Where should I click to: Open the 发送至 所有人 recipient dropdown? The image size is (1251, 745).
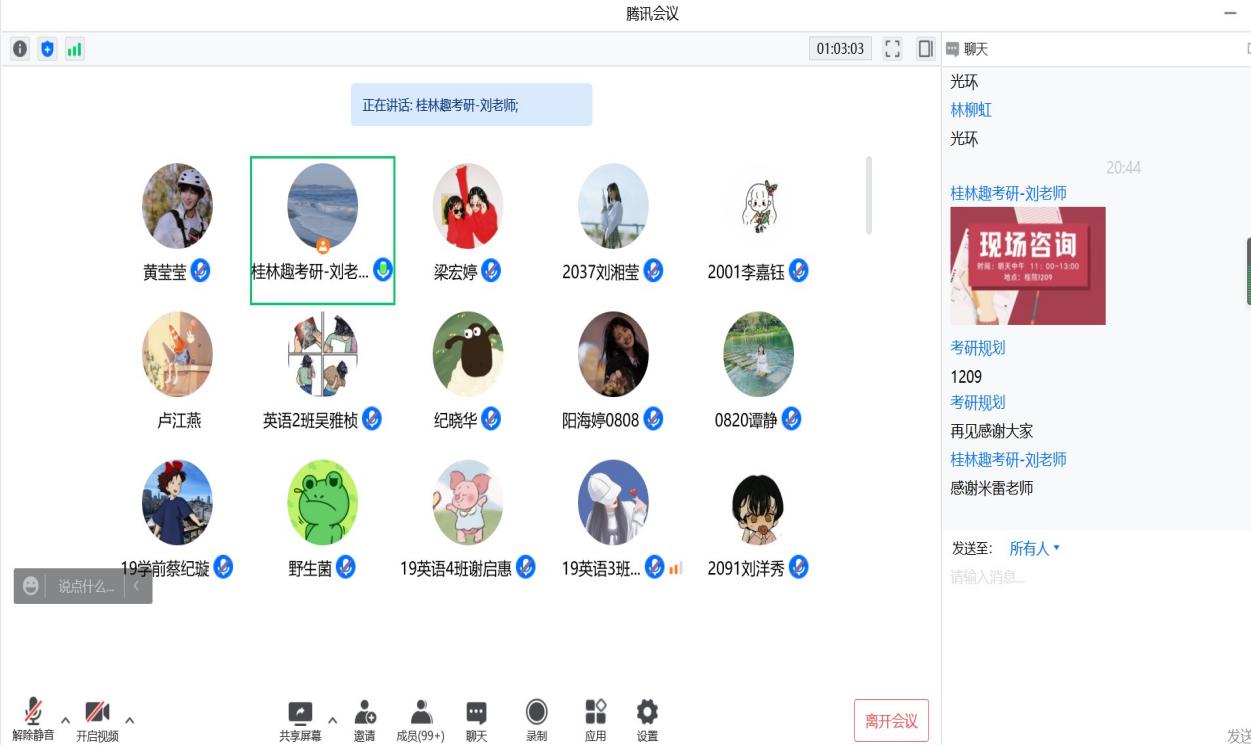pyautogui.click(x=1034, y=548)
